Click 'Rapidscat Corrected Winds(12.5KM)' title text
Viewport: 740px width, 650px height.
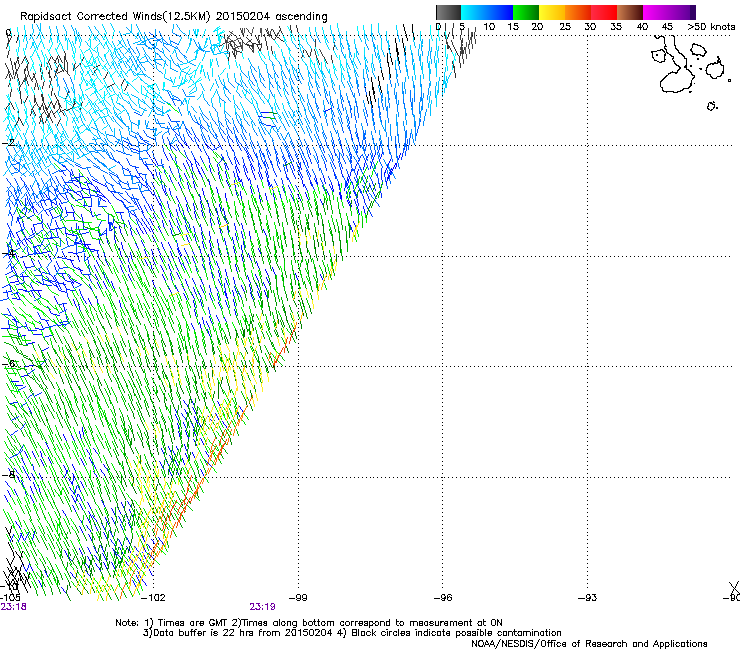click(x=115, y=17)
